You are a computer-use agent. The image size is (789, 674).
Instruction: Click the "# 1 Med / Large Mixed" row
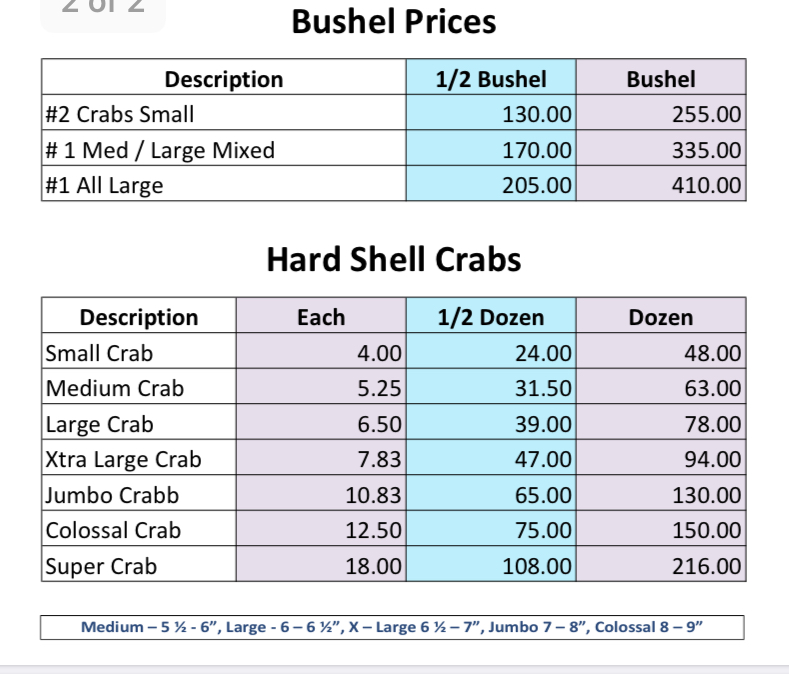coord(161,150)
